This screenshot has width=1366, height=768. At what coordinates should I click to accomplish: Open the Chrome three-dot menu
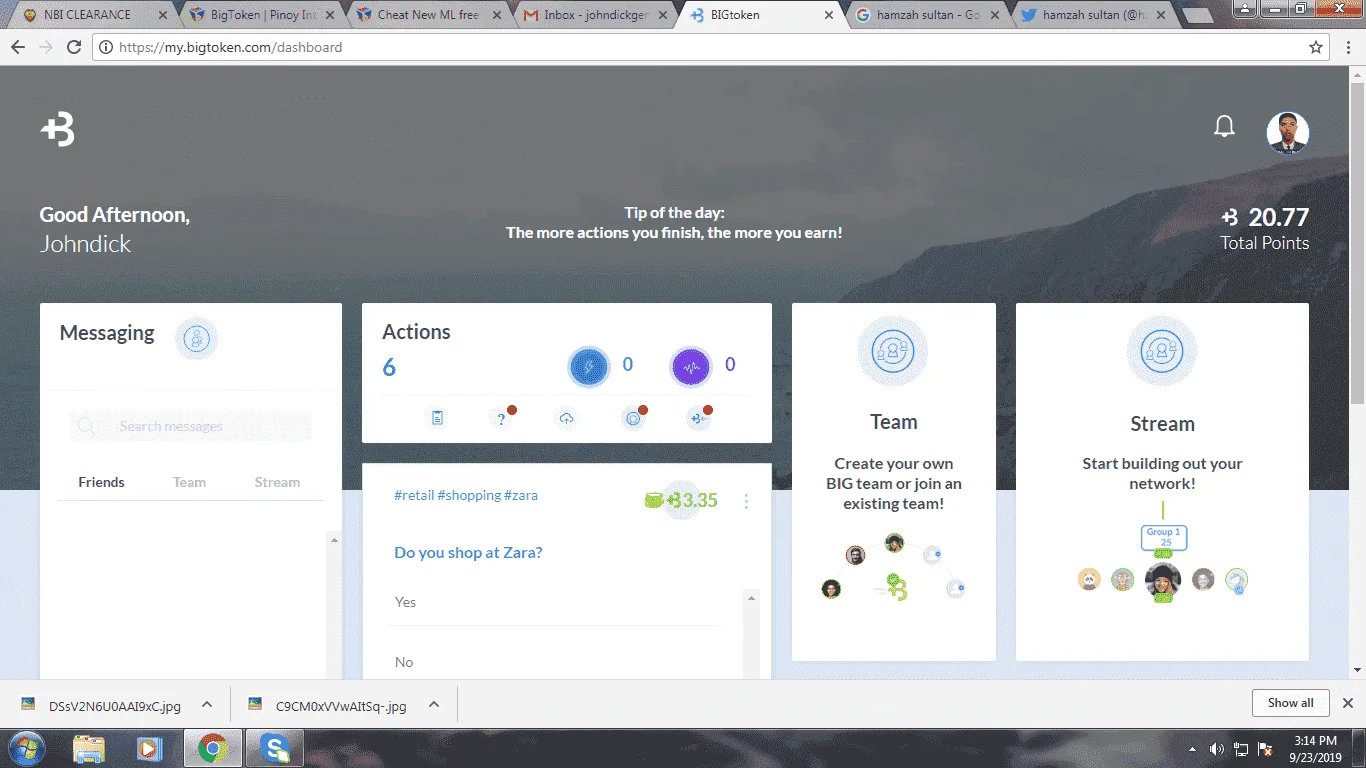(1348, 47)
